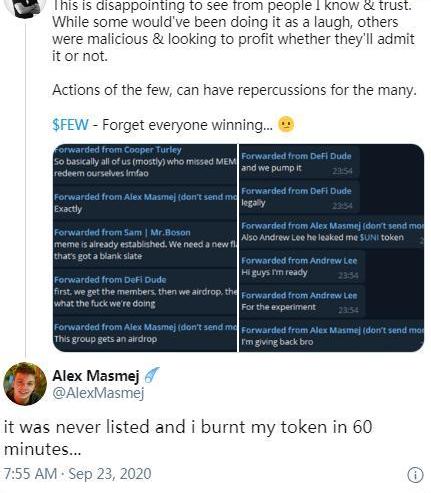The image size is (431, 493).
Task: Click the feather badge beside Alex Masmej
Action: 151,375
